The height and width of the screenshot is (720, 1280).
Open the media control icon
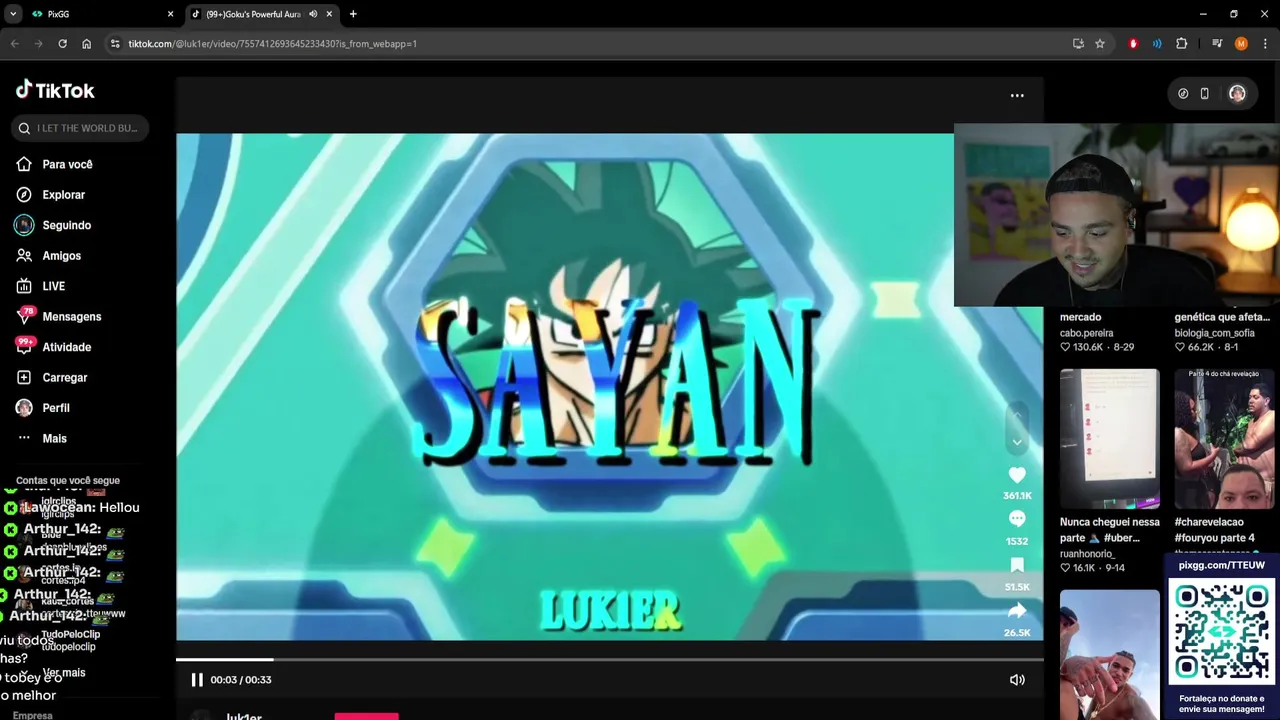1217,44
